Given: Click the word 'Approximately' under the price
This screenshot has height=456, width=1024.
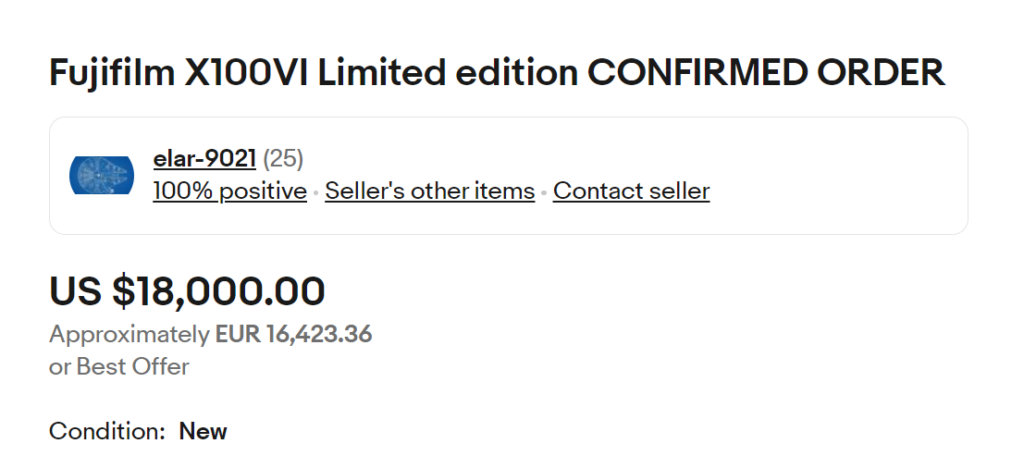Looking at the screenshot, I should (129, 334).
